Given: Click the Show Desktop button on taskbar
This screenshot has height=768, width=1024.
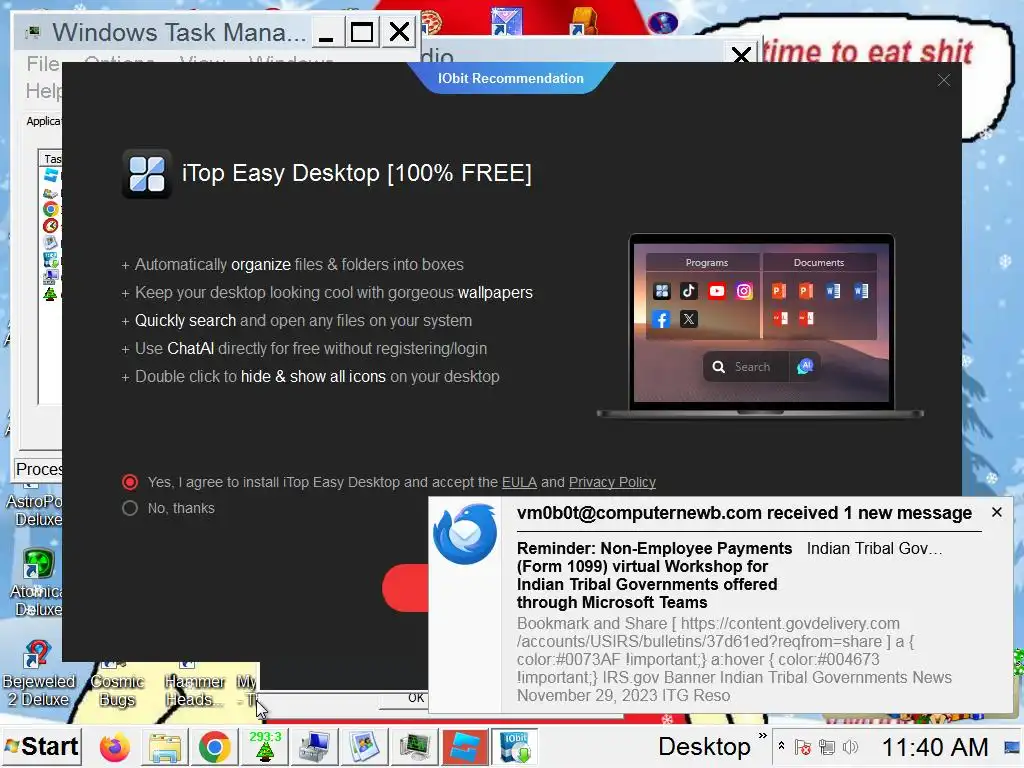Looking at the screenshot, I should click(1012, 747).
